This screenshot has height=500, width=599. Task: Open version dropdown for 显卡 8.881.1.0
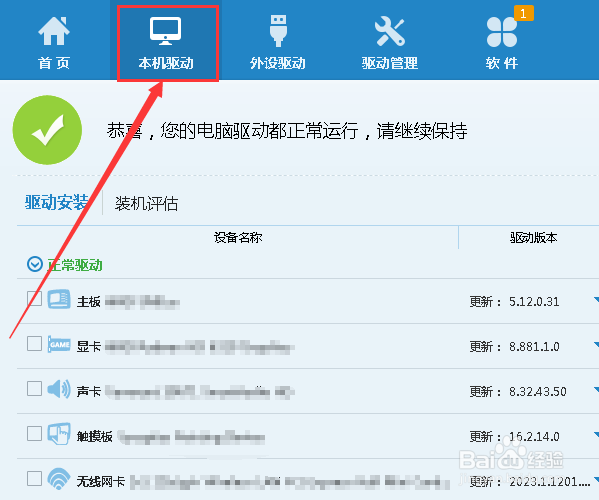(x=596, y=345)
